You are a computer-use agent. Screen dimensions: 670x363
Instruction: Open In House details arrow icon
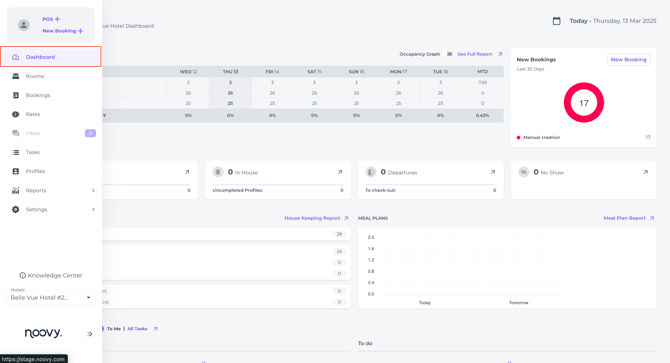340,172
